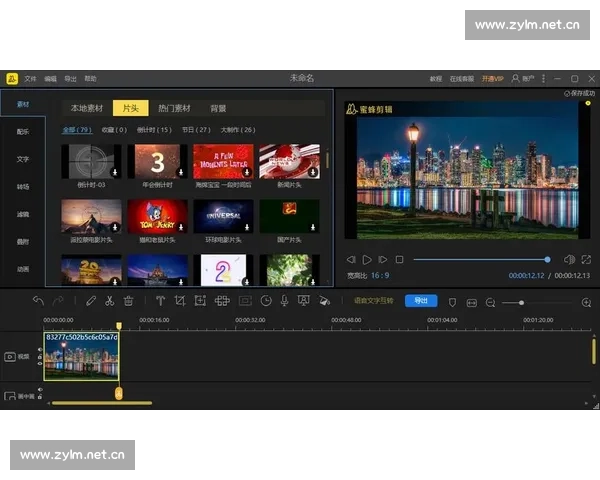Click 开通VIP upgrade link
600x480 pixels.
pos(492,79)
